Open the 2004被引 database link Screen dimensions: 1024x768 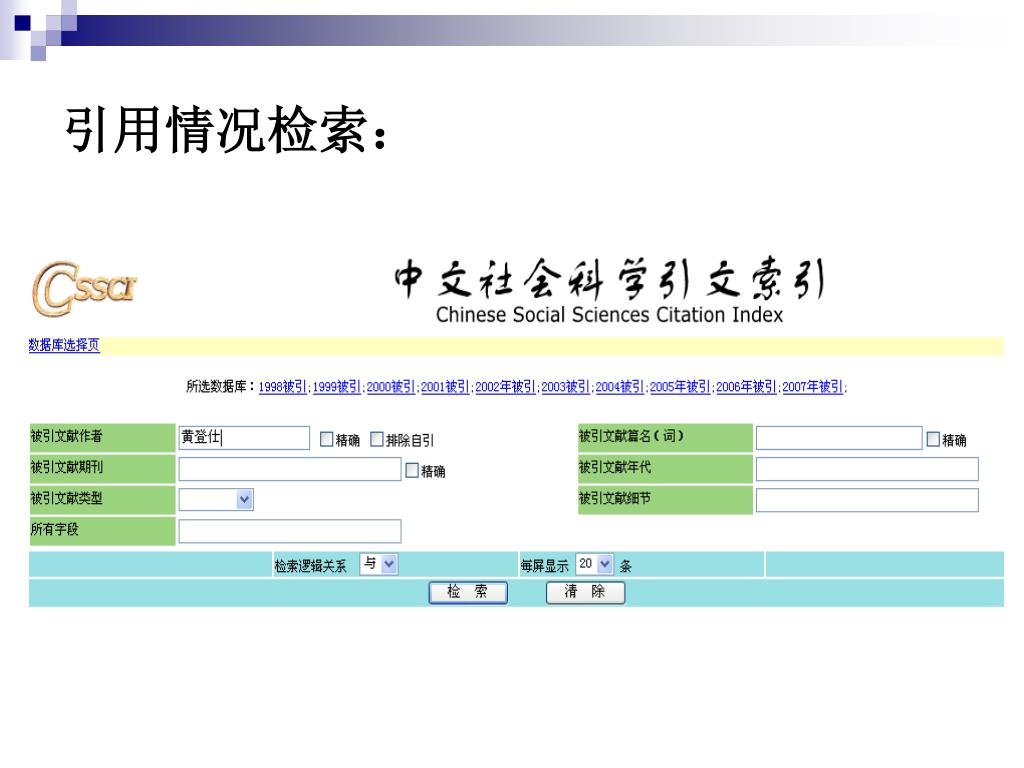(619, 387)
